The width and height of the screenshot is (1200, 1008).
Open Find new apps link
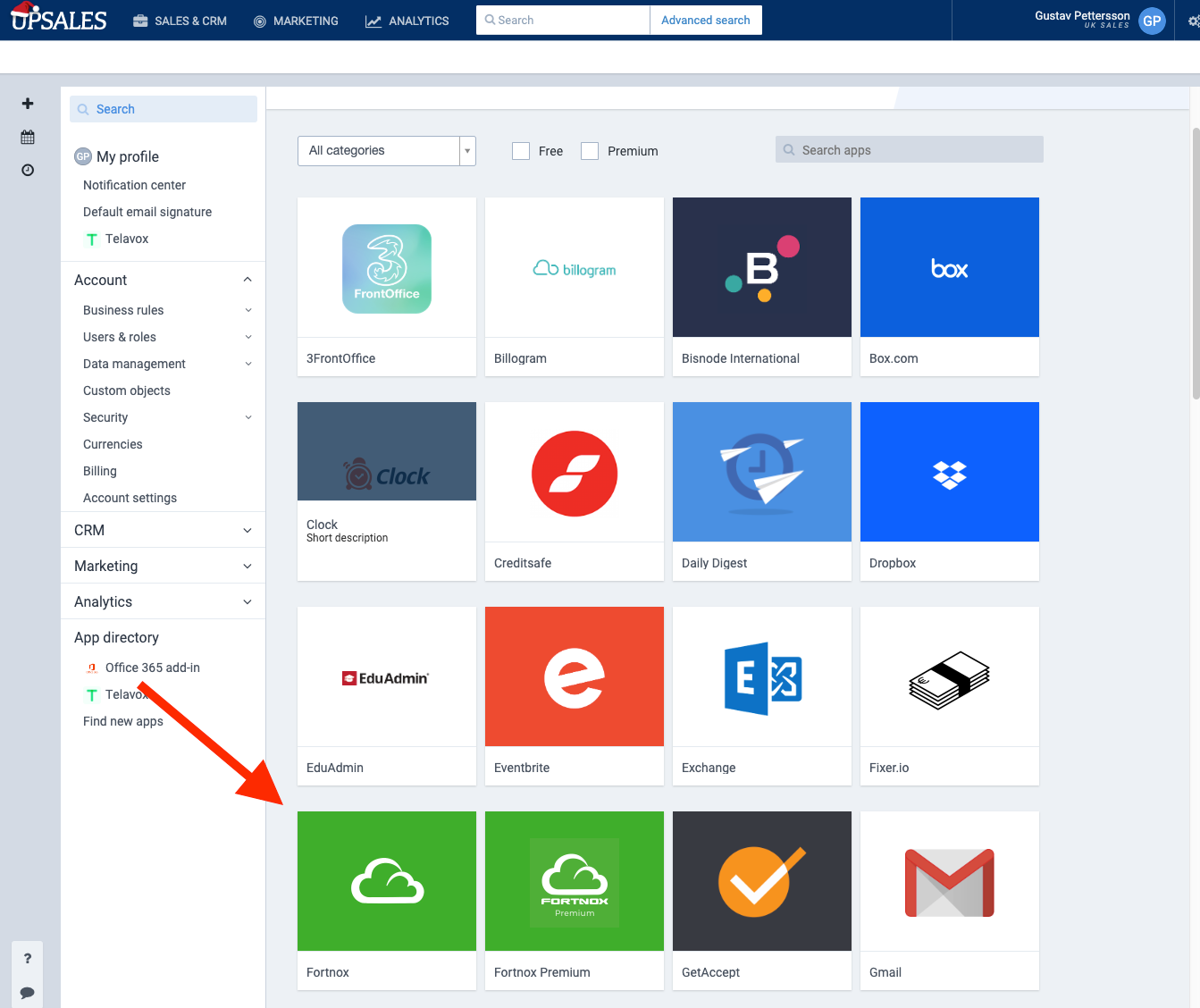[123, 721]
